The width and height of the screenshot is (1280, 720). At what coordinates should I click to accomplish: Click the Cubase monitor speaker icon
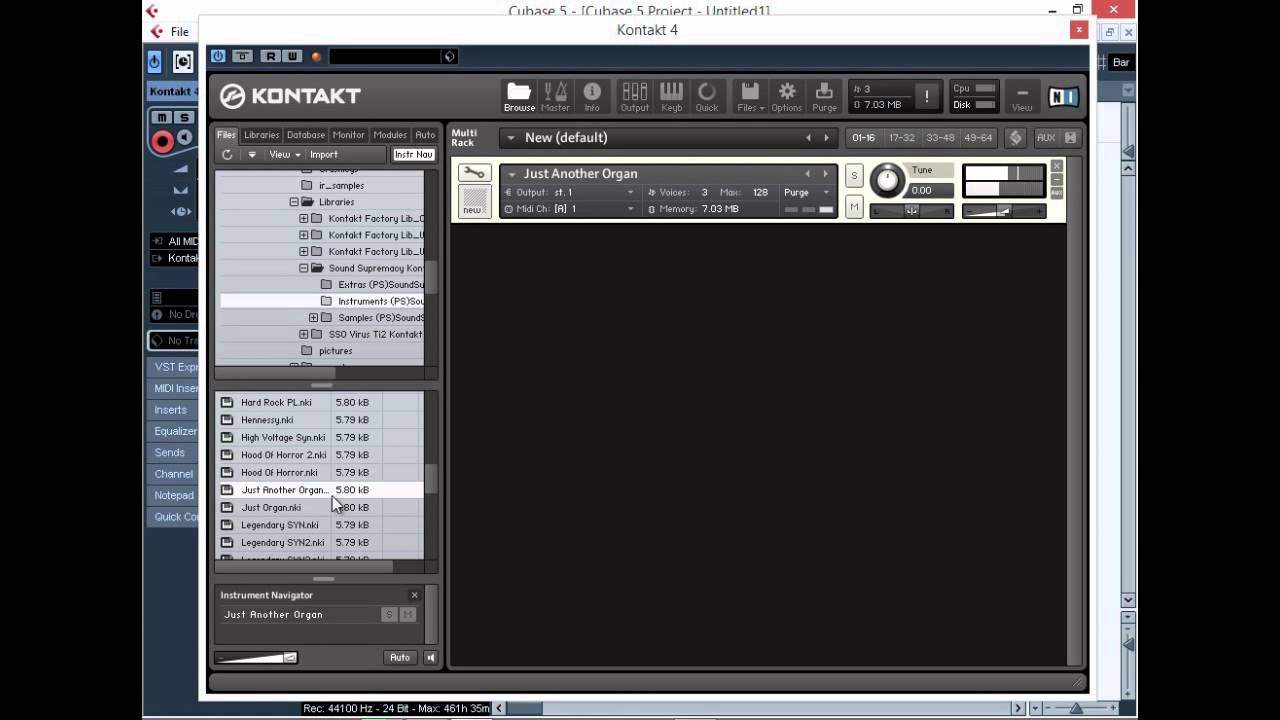click(x=184, y=138)
